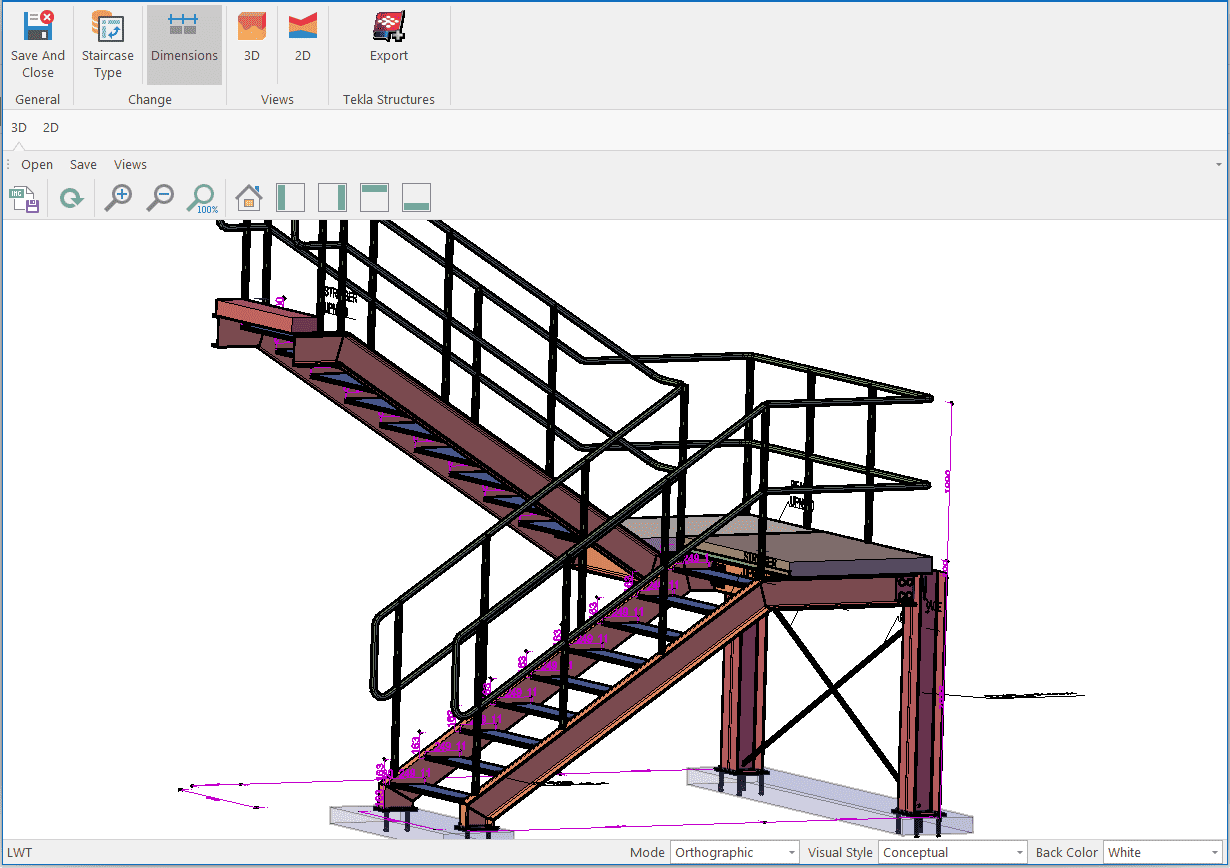Expand the Mode Orthographic dropdown
The height and width of the screenshot is (868, 1230).
coord(735,853)
